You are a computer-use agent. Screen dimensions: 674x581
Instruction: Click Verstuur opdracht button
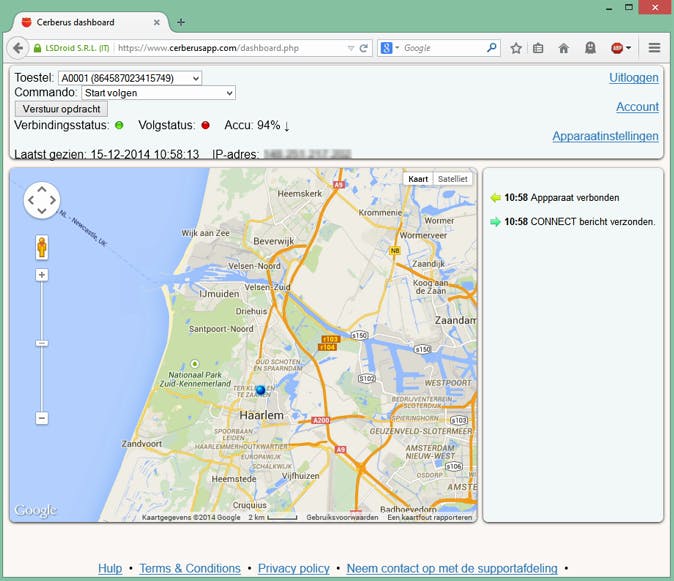pyautogui.click(x=61, y=109)
